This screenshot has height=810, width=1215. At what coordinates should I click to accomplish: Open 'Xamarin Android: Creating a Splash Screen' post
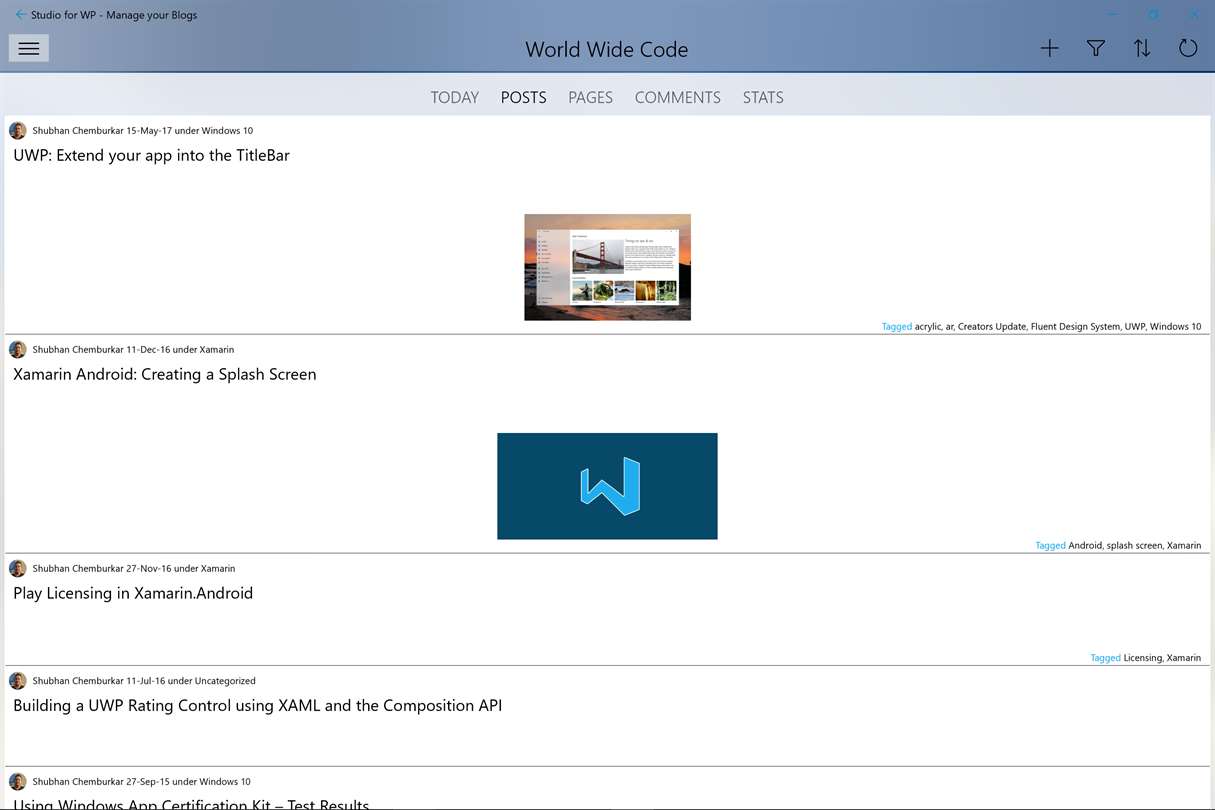pyautogui.click(x=165, y=375)
